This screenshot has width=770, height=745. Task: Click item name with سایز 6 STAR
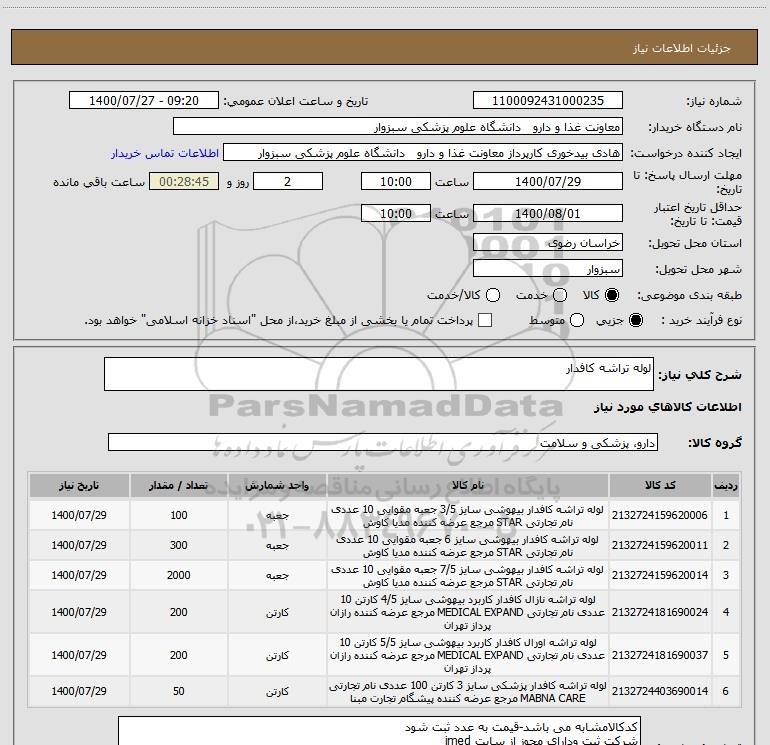[x=468, y=546]
